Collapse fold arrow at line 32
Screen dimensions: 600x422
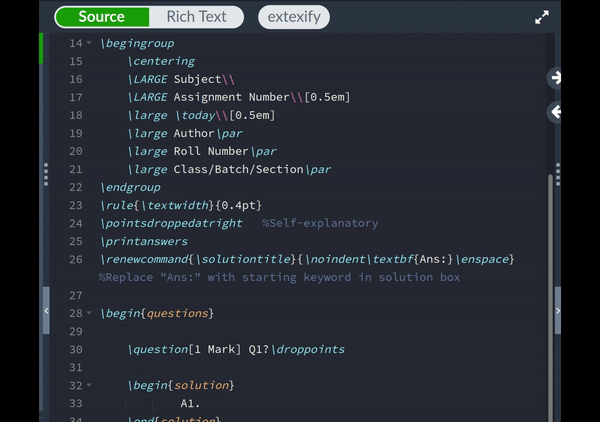point(89,385)
